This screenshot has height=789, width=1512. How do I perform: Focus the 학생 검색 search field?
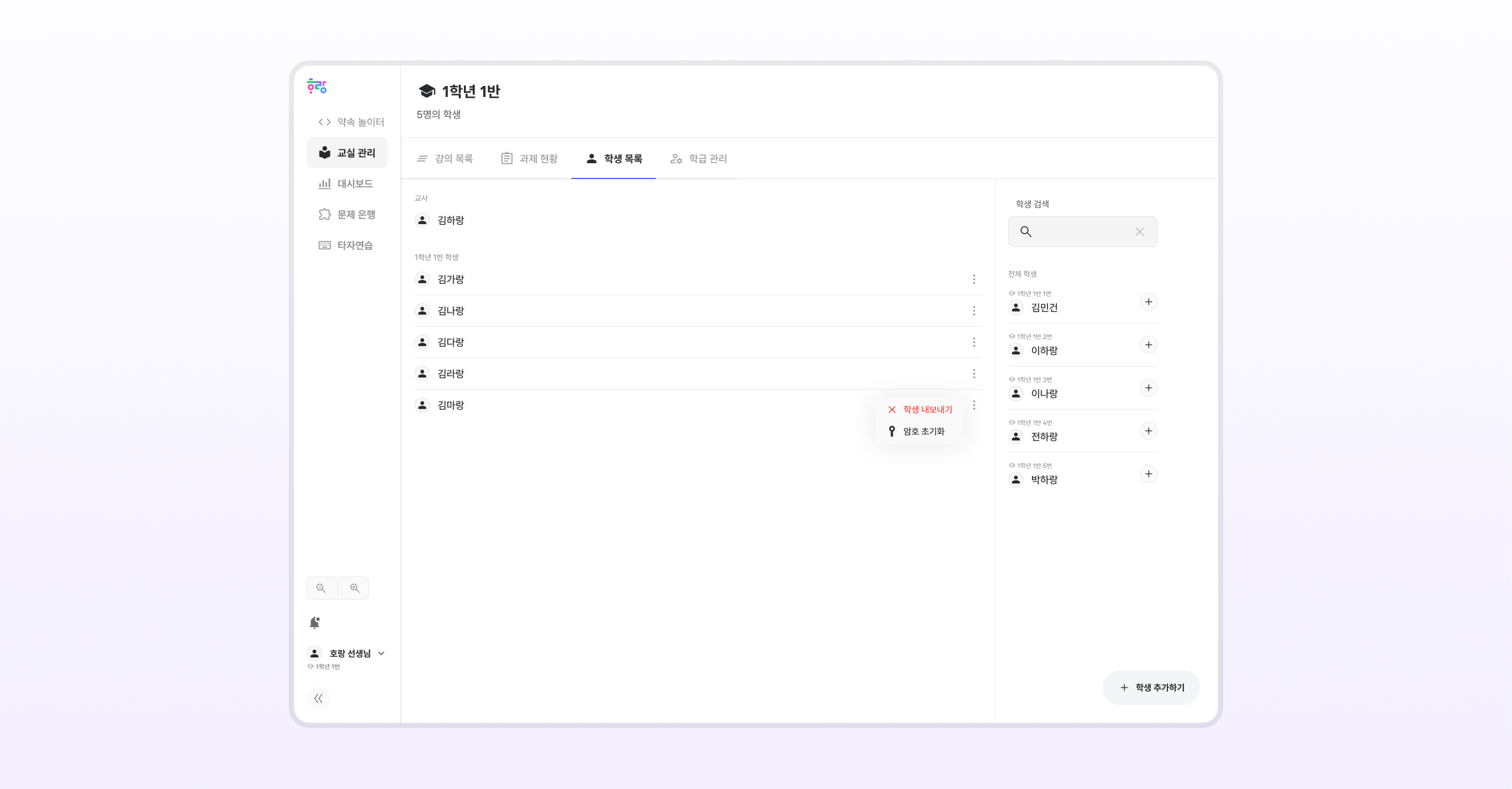point(1081,232)
